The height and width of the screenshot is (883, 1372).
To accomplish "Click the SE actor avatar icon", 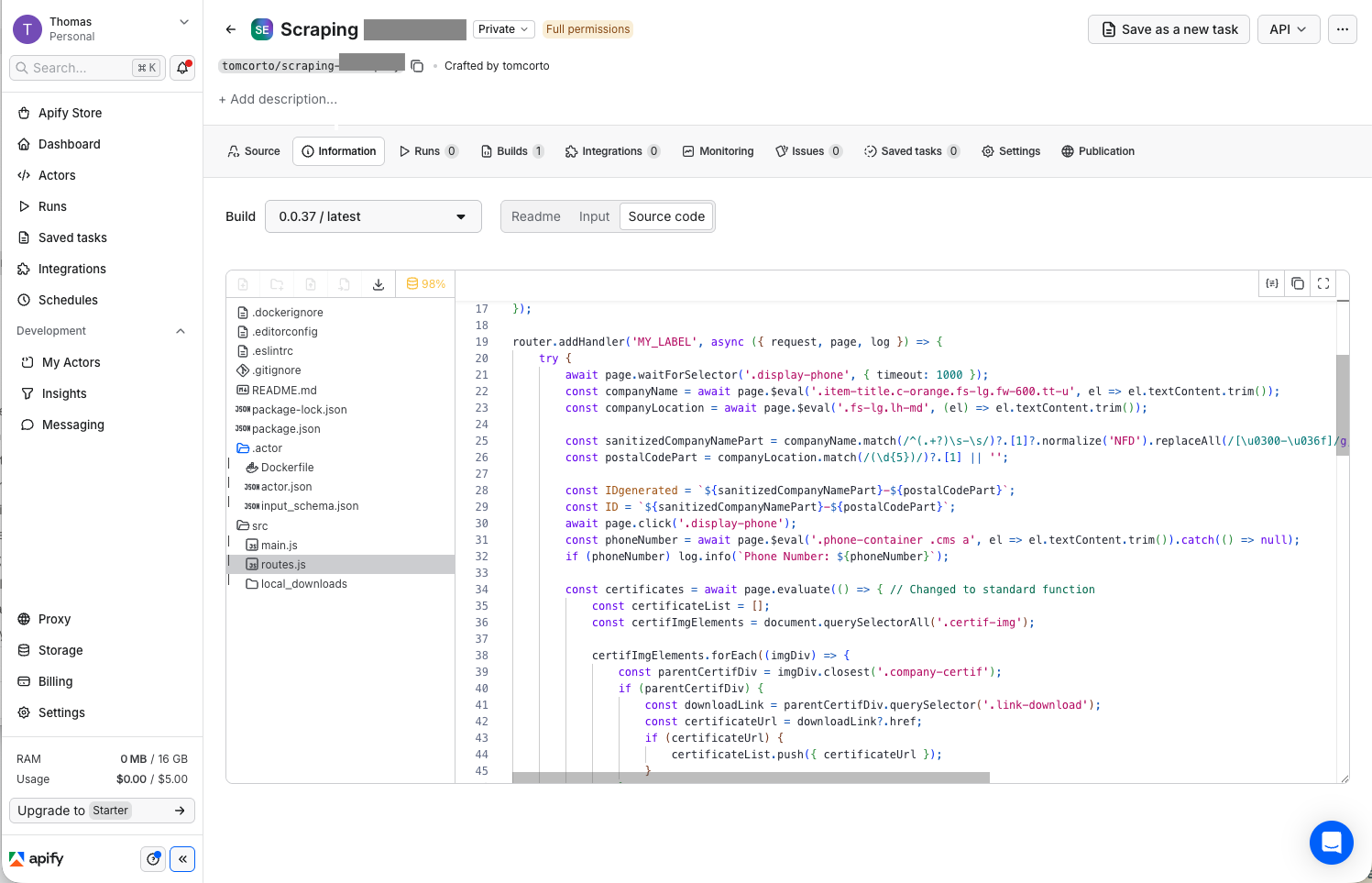I will coord(262,29).
